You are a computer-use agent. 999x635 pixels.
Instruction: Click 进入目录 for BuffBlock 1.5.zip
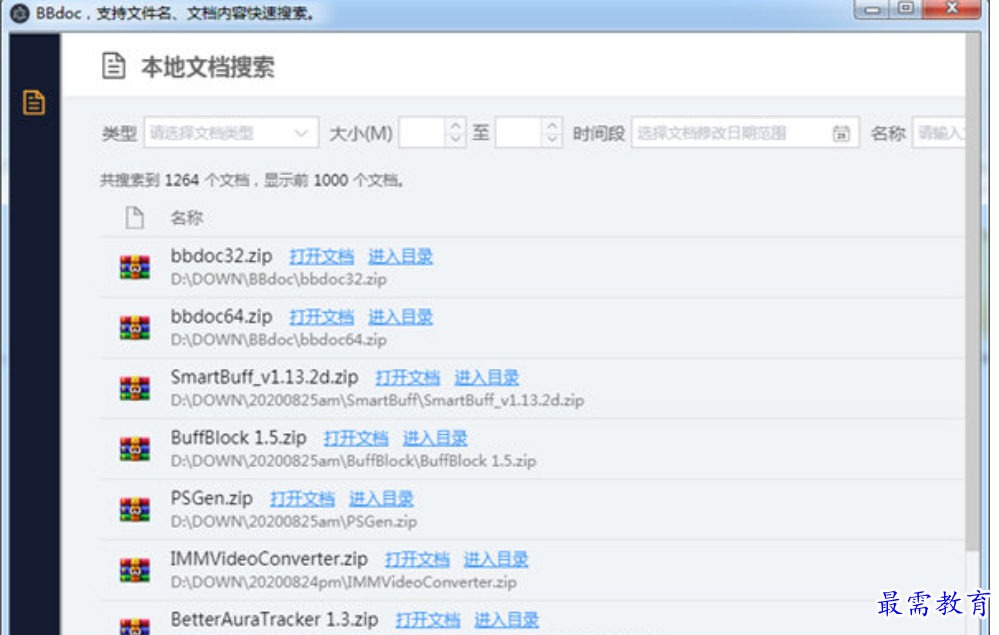point(435,438)
